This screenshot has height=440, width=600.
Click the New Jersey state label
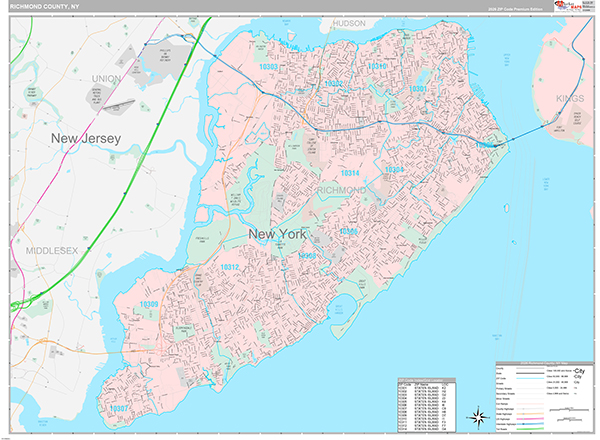(86, 138)
